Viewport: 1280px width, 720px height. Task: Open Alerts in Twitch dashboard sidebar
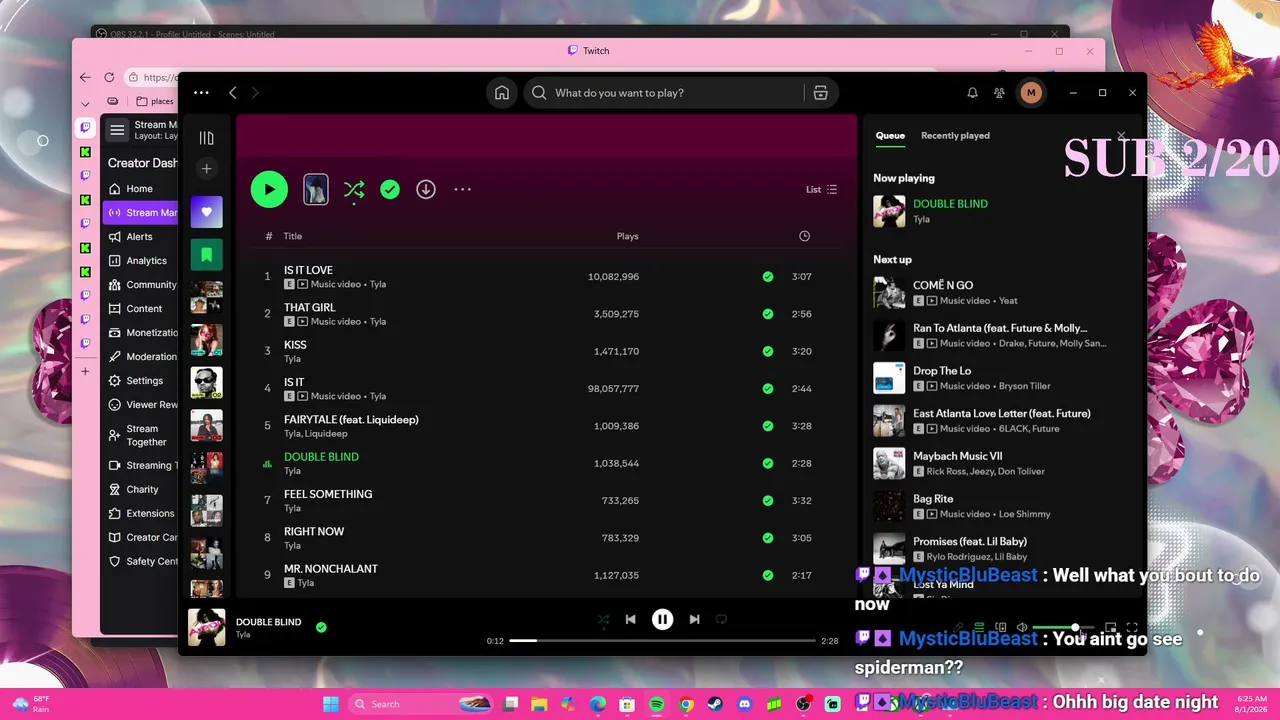click(x=139, y=237)
